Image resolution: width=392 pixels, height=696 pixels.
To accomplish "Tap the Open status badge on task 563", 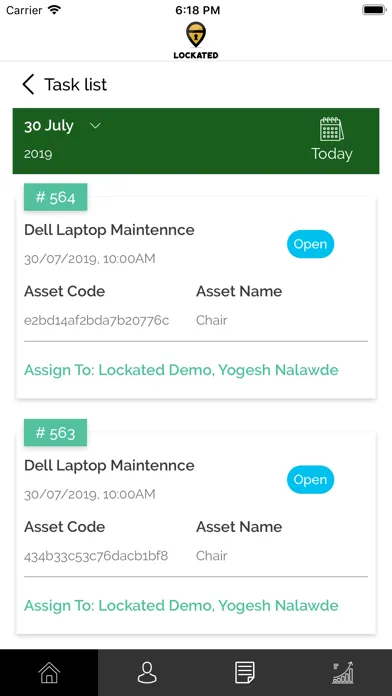I will pos(310,479).
